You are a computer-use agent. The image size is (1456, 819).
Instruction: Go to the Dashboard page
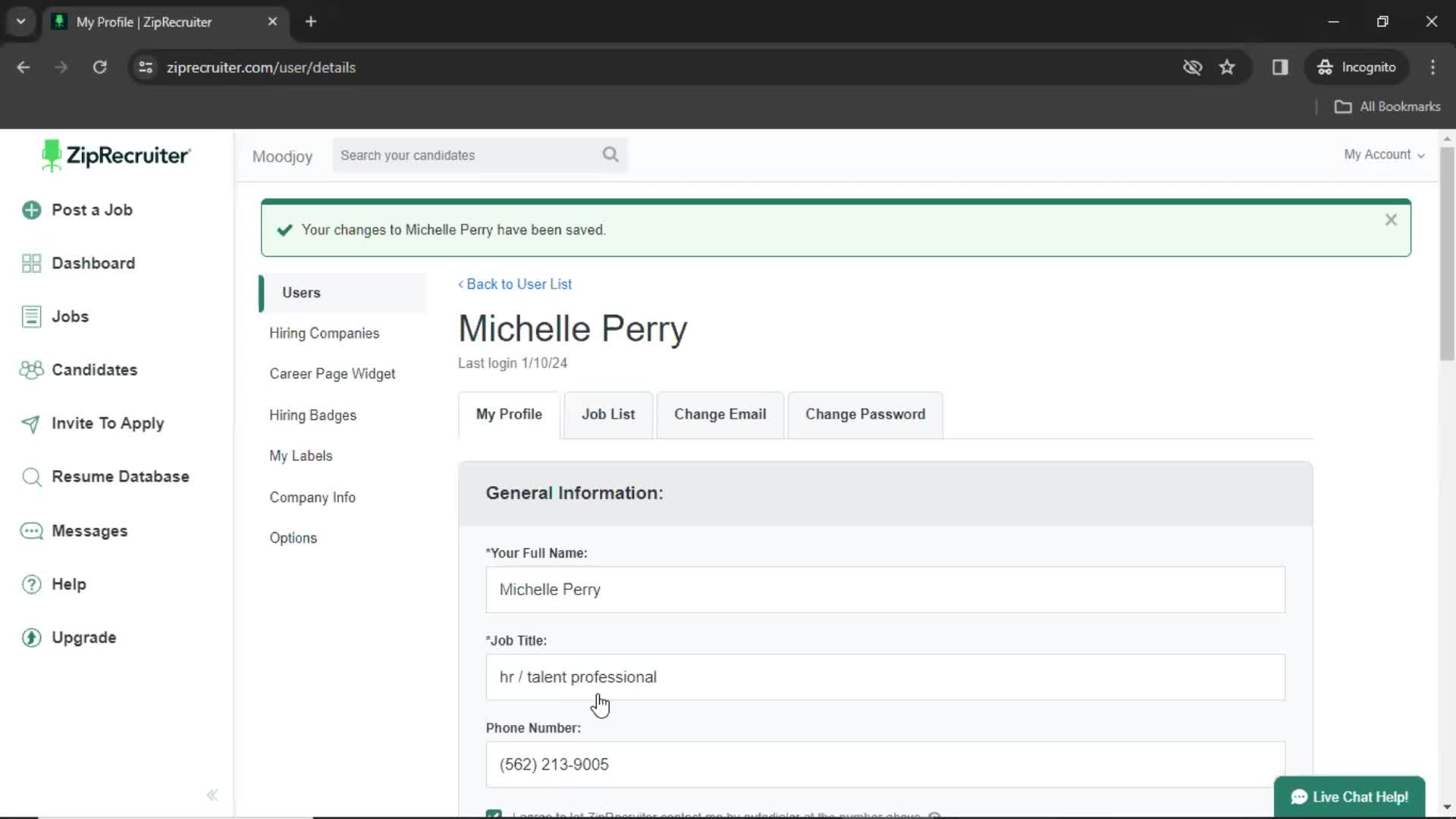point(93,263)
